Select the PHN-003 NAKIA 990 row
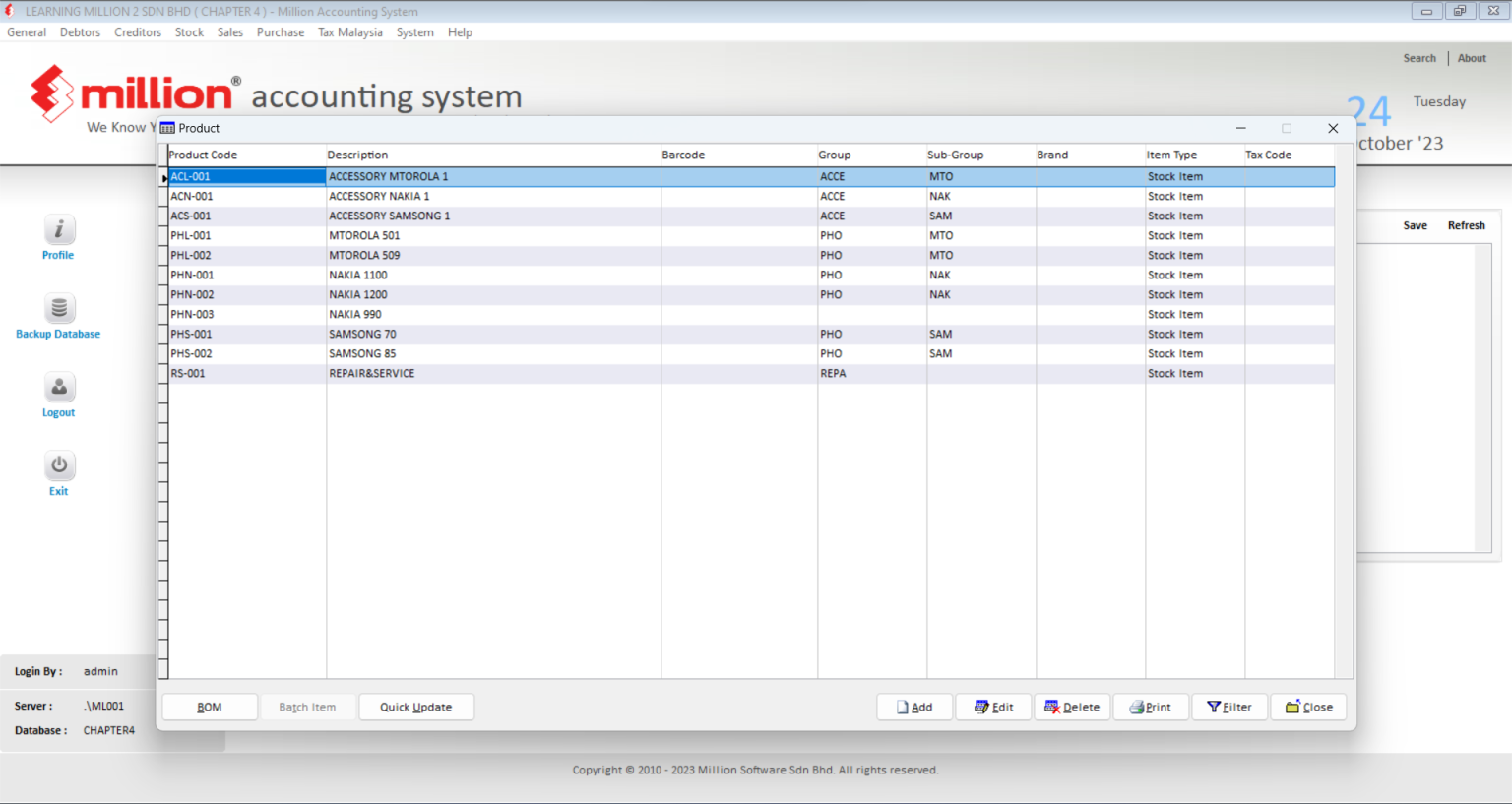The height and width of the screenshot is (804, 1512). coord(752,315)
